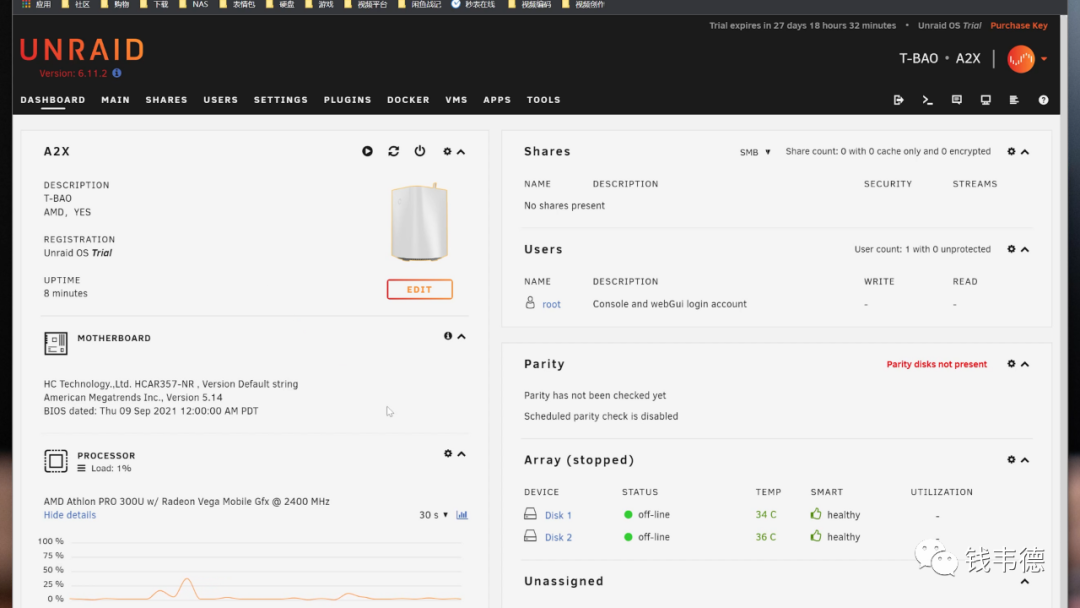Screen dimensions: 1080x608
Task: Collapse the Shares section
Action: pyautogui.click(x=1025, y=152)
